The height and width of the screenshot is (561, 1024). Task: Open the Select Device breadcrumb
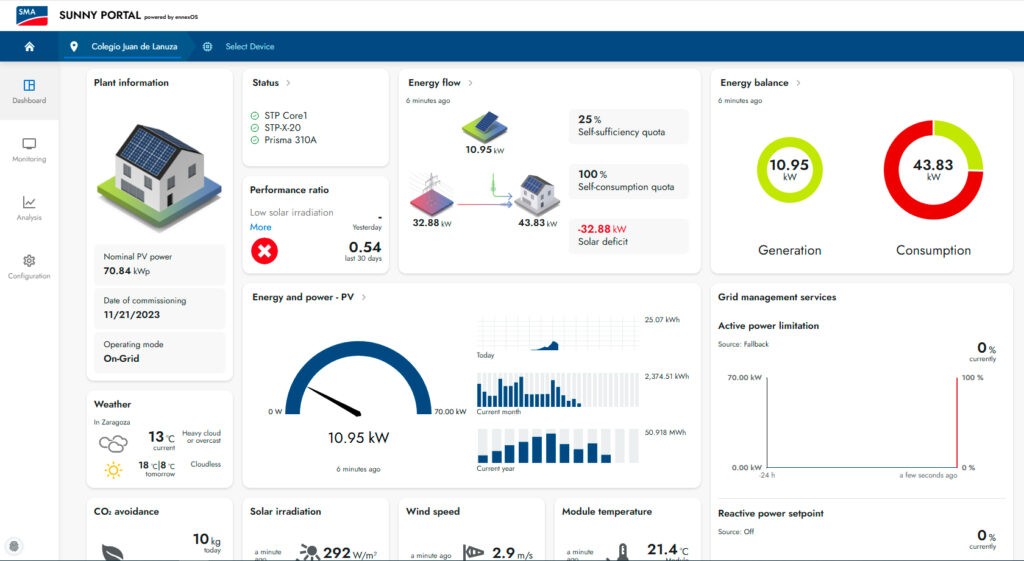(x=249, y=46)
